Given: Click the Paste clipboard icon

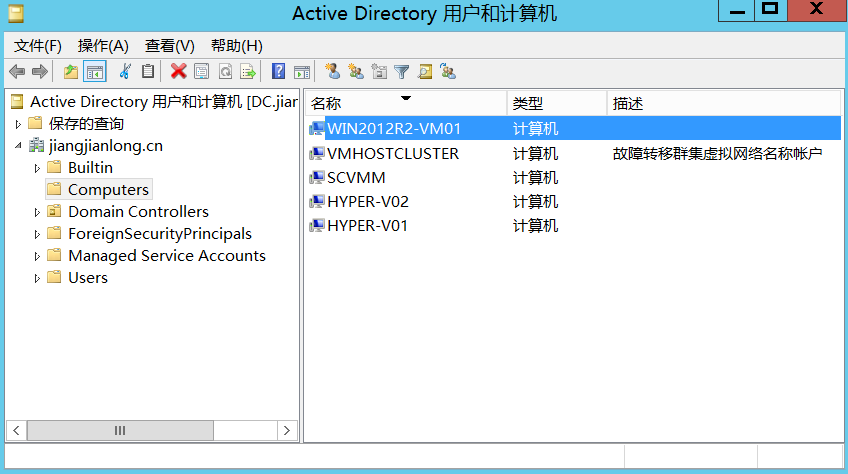Looking at the screenshot, I should pyautogui.click(x=148, y=71).
